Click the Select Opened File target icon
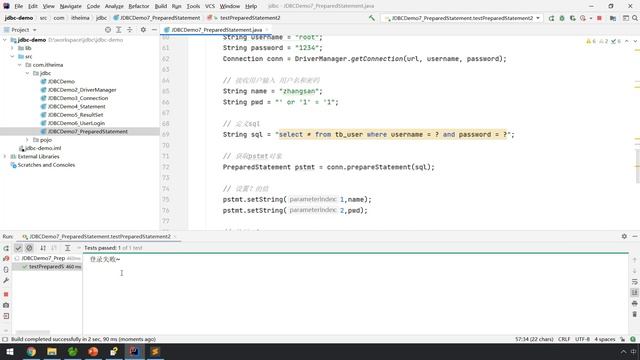Viewport: 640px width, 360px height. [x=108, y=30]
